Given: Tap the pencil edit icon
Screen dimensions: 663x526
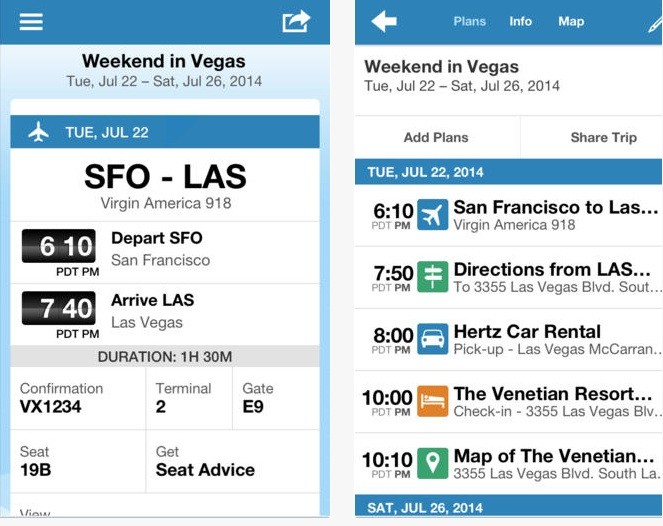Looking at the screenshot, I should click(653, 22).
